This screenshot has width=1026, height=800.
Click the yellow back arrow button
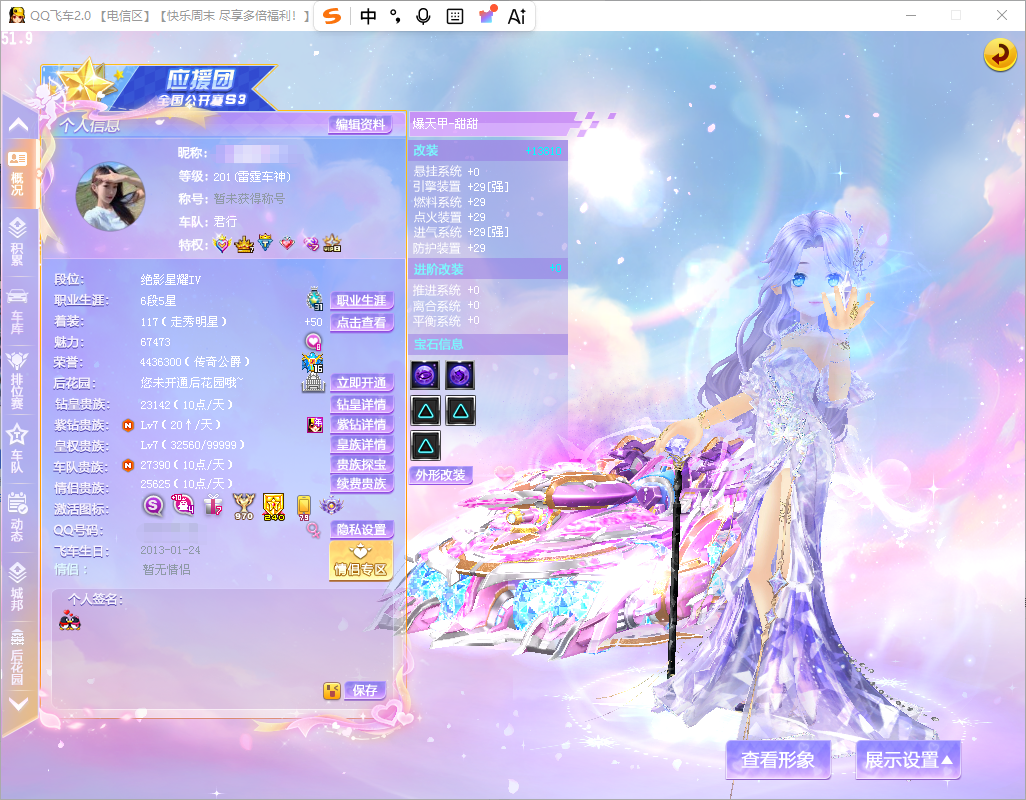pos(1000,54)
